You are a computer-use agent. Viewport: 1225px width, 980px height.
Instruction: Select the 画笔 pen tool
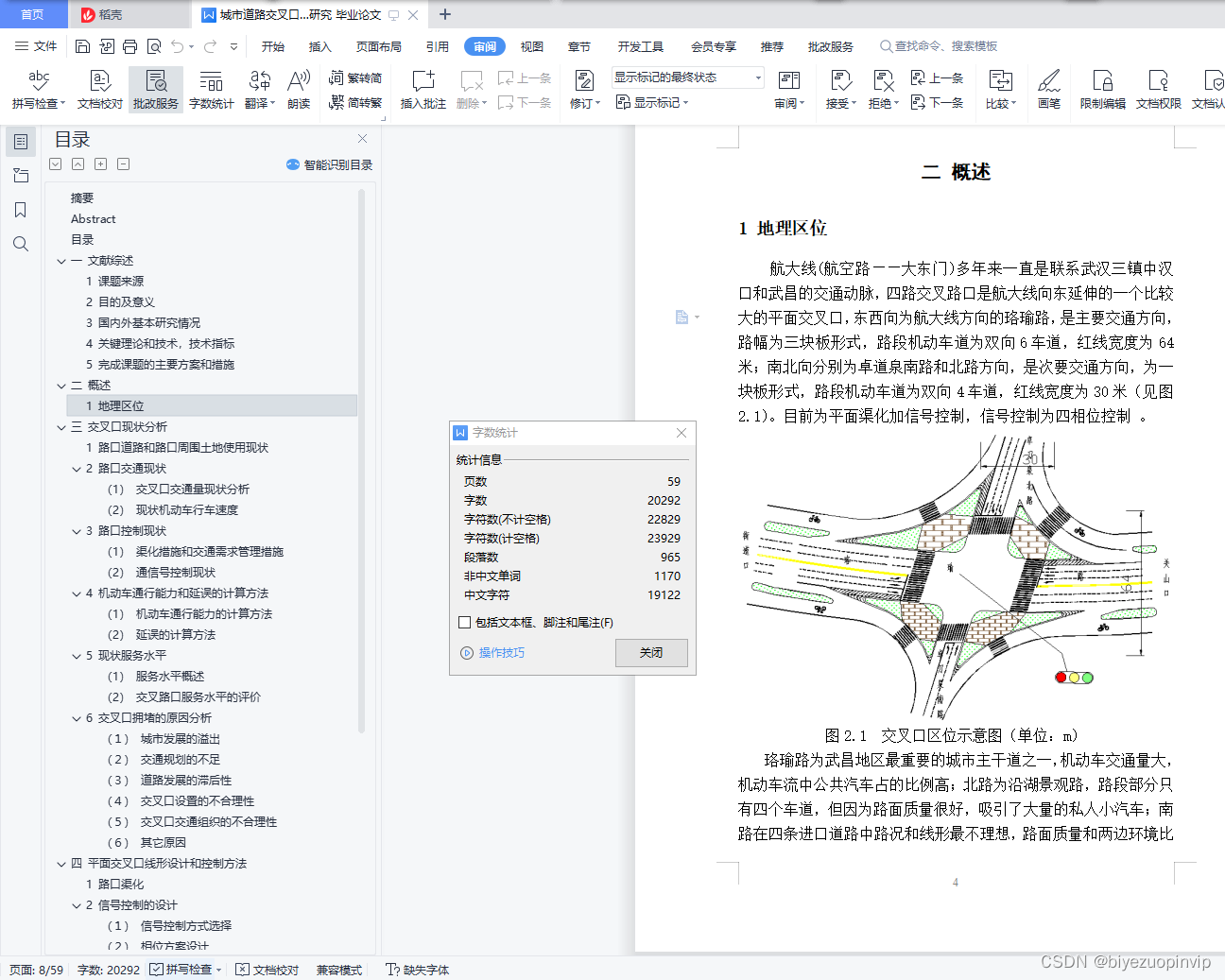(x=1049, y=90)
